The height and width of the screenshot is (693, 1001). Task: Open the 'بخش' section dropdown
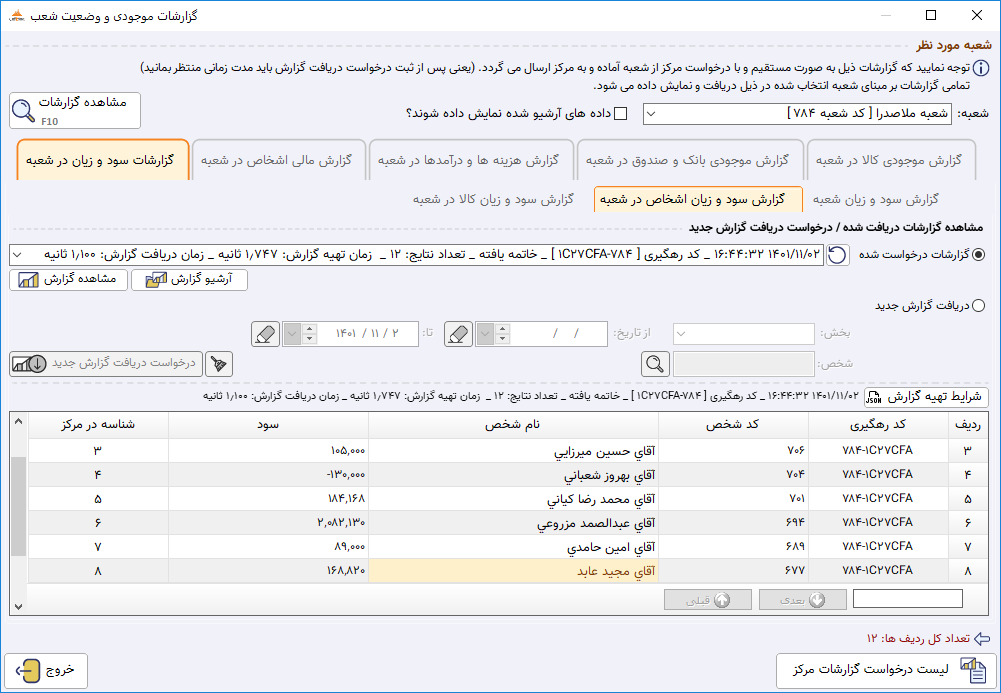point(744,334)
